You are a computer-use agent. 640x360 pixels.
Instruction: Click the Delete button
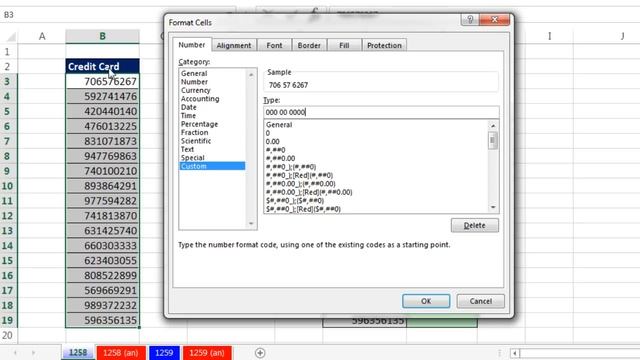point(475,225)
